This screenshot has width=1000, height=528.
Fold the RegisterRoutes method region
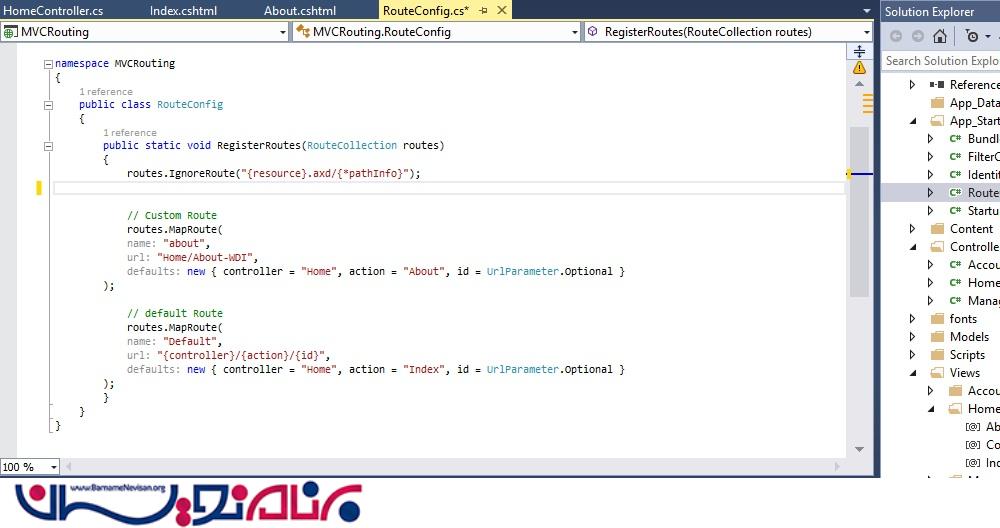tap(48, 145)
